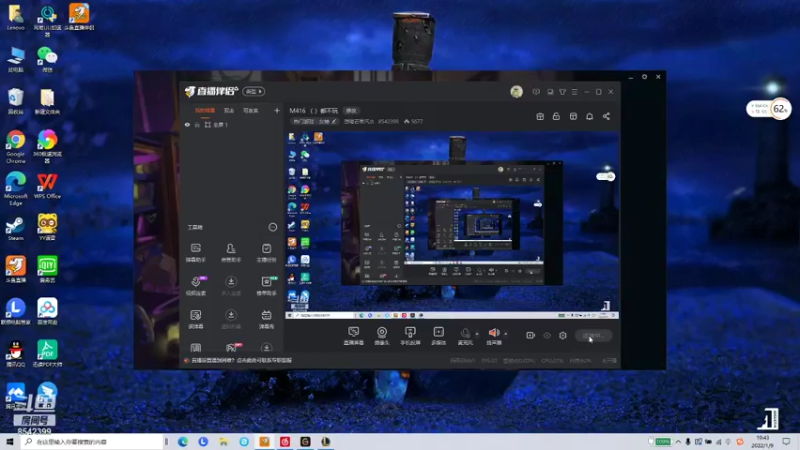This screenshot has width=800, height=450.
Task: Click the stream preview canvas
Action: [x=452, y=226]
